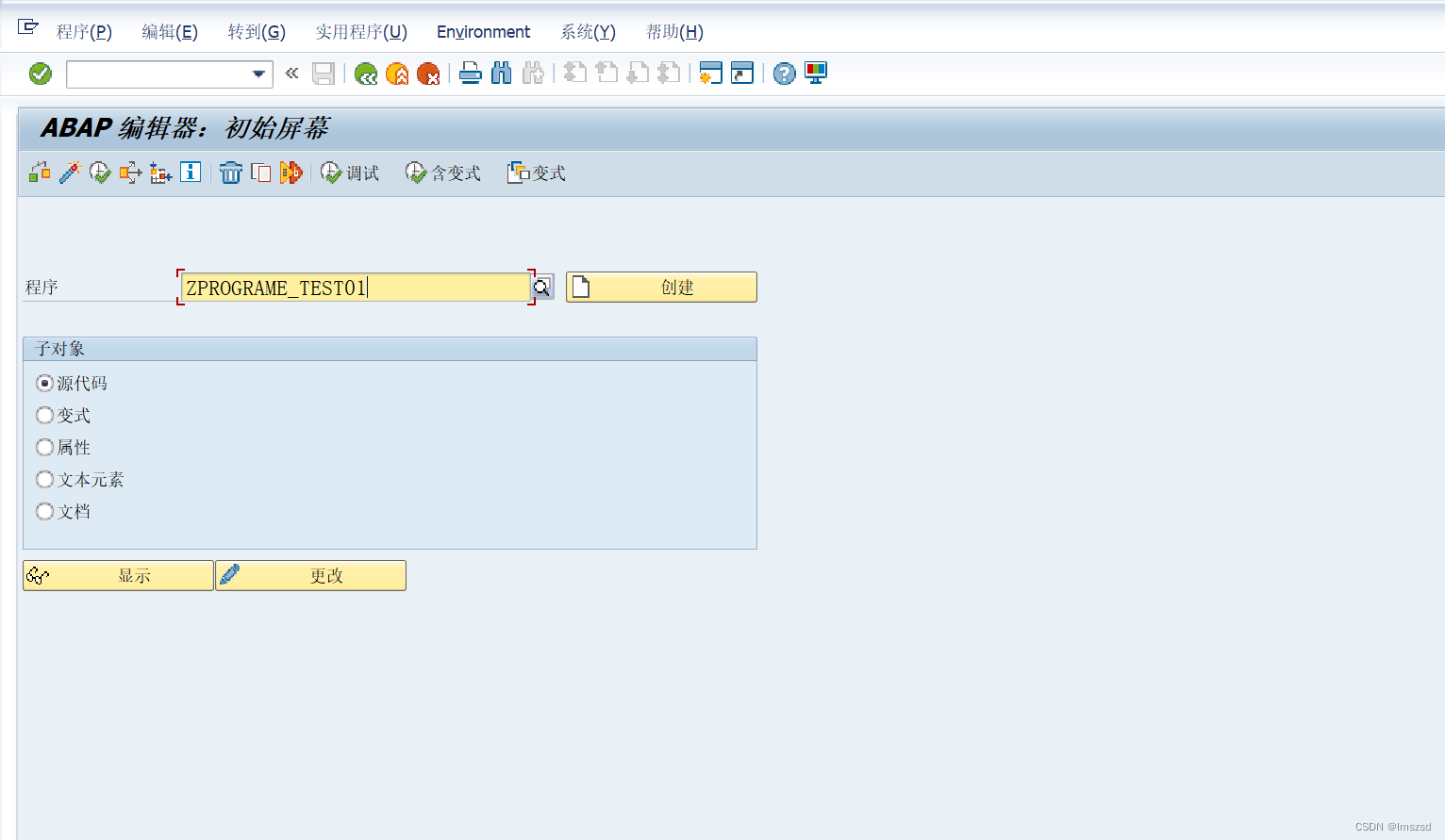
Task: Click the SAP window menu icon
Action: click(x=28, y=27)
